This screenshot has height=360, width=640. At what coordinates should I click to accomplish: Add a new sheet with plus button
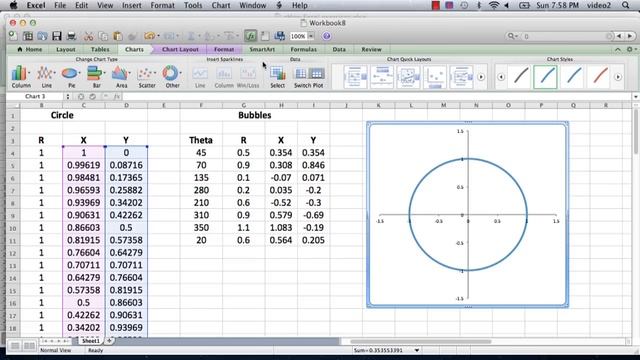pyautogui.click(x=109, y=340)
